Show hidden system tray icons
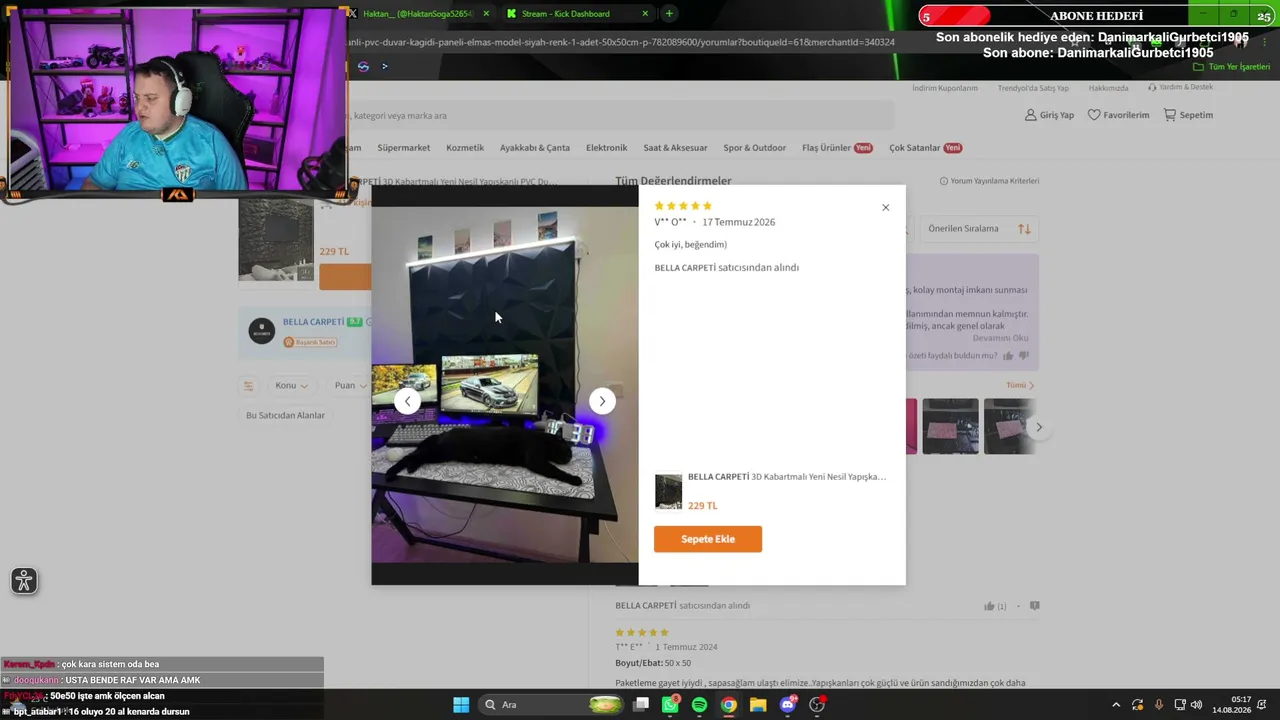This screenshot has height=720, width=1280. pyautogui.click(x=1116, y=705)
